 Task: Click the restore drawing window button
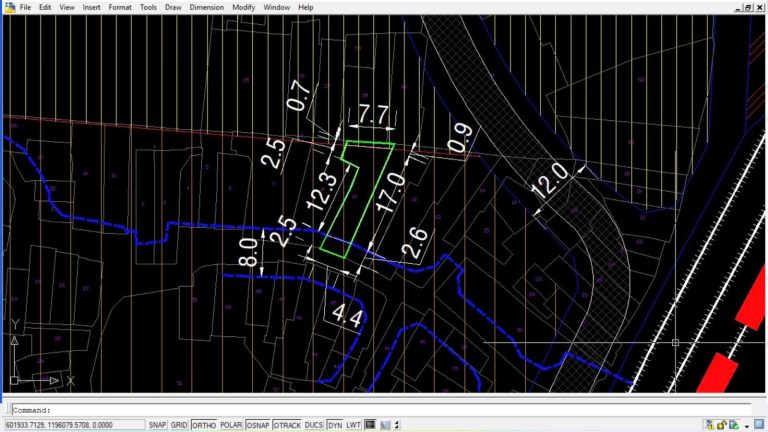[747, 7]
